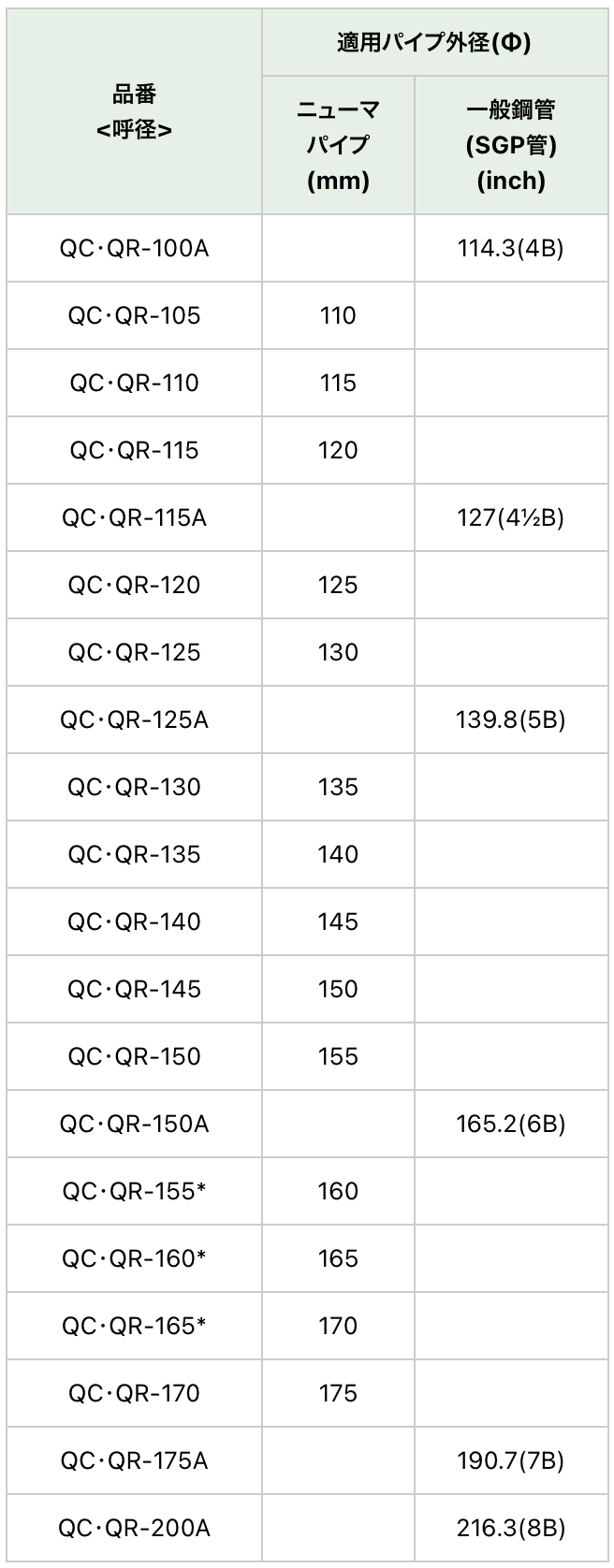Select the QC·QR-105 row label
Screen dimensions: 614x1568
pyautogui.click(x=134, y=316)
